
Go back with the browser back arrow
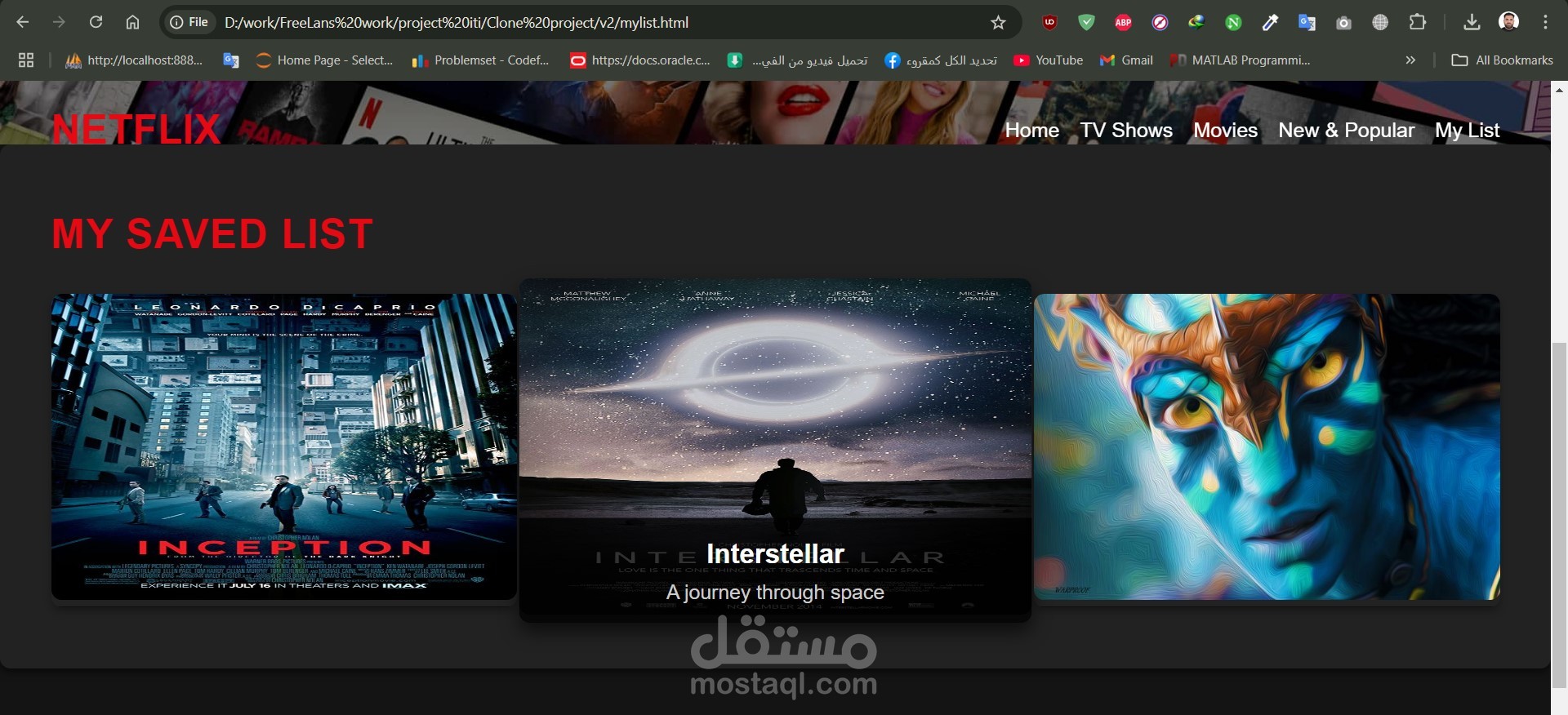[x=23, y=22]
